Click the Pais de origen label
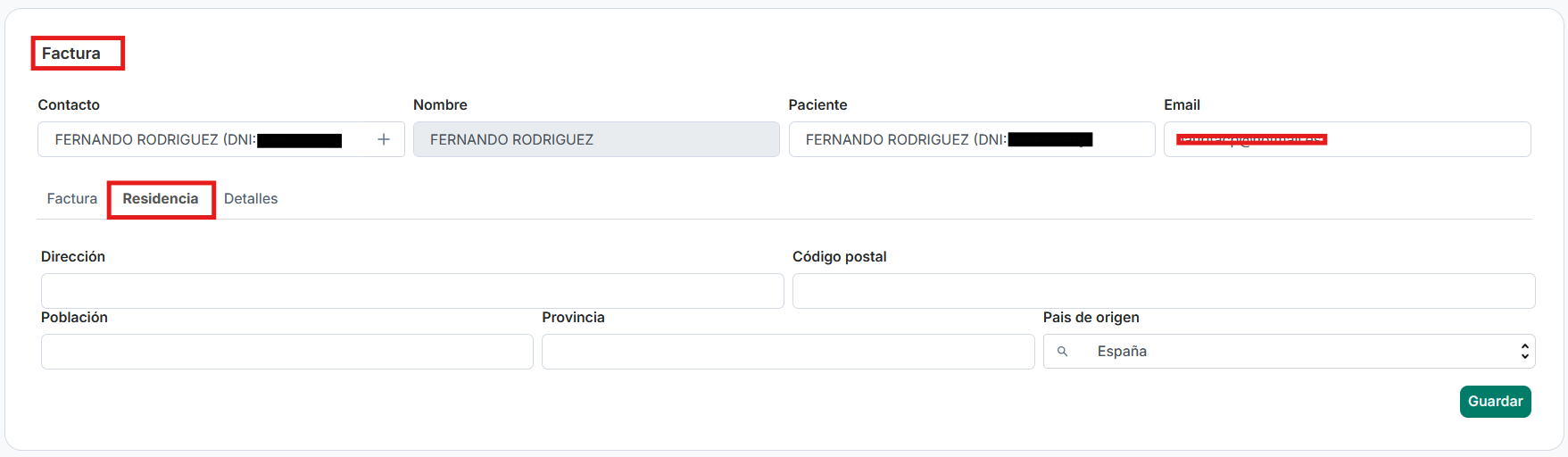Screen dimensions: 1568x457 coord(1091,318)
